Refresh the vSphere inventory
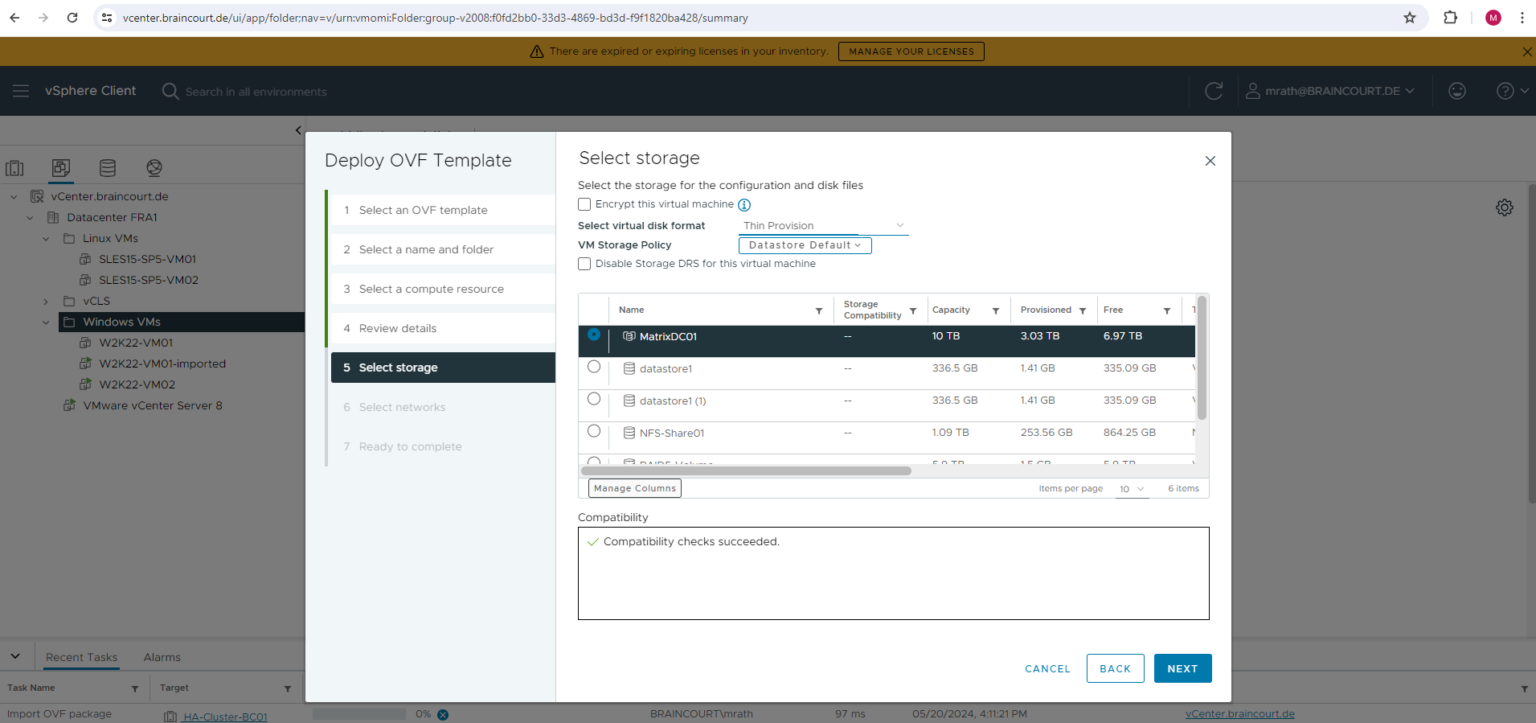 [1213, 90]
